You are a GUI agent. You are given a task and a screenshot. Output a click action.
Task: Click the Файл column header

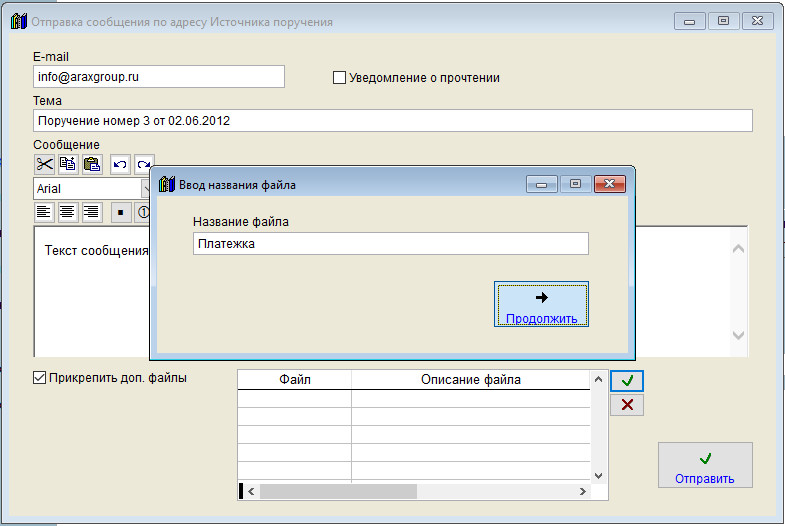pos(295,379)
